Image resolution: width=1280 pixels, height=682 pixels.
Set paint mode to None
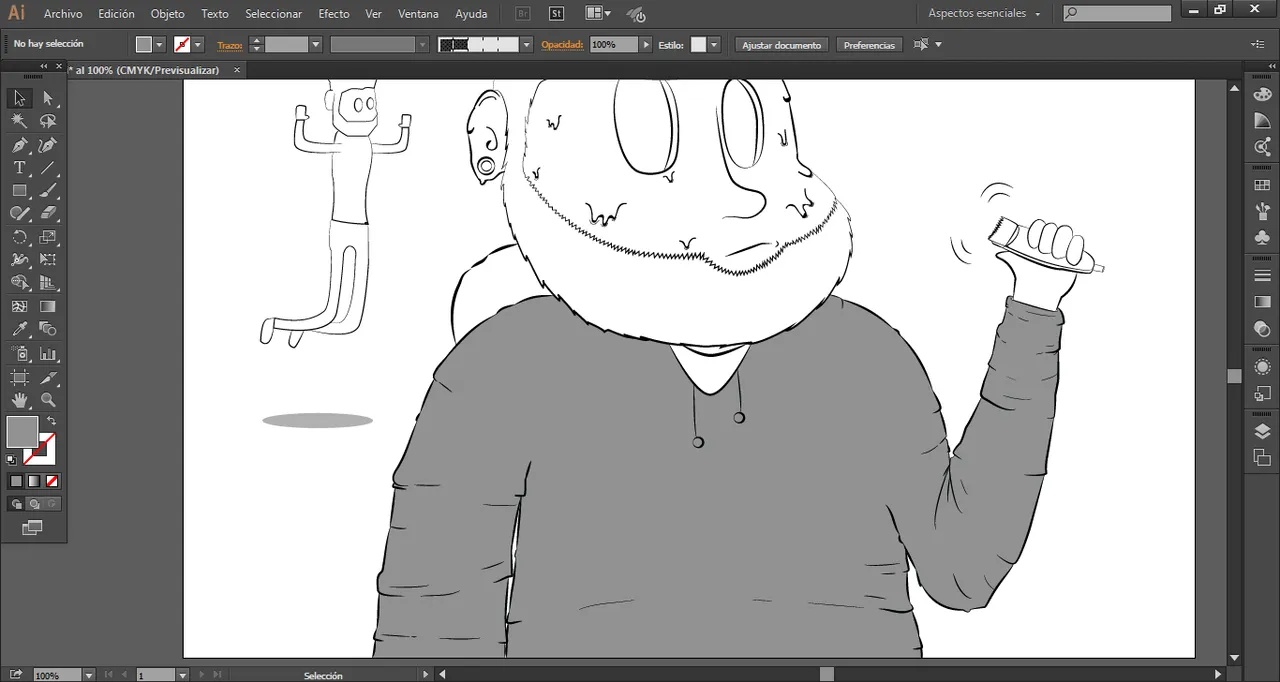point(52,481)
